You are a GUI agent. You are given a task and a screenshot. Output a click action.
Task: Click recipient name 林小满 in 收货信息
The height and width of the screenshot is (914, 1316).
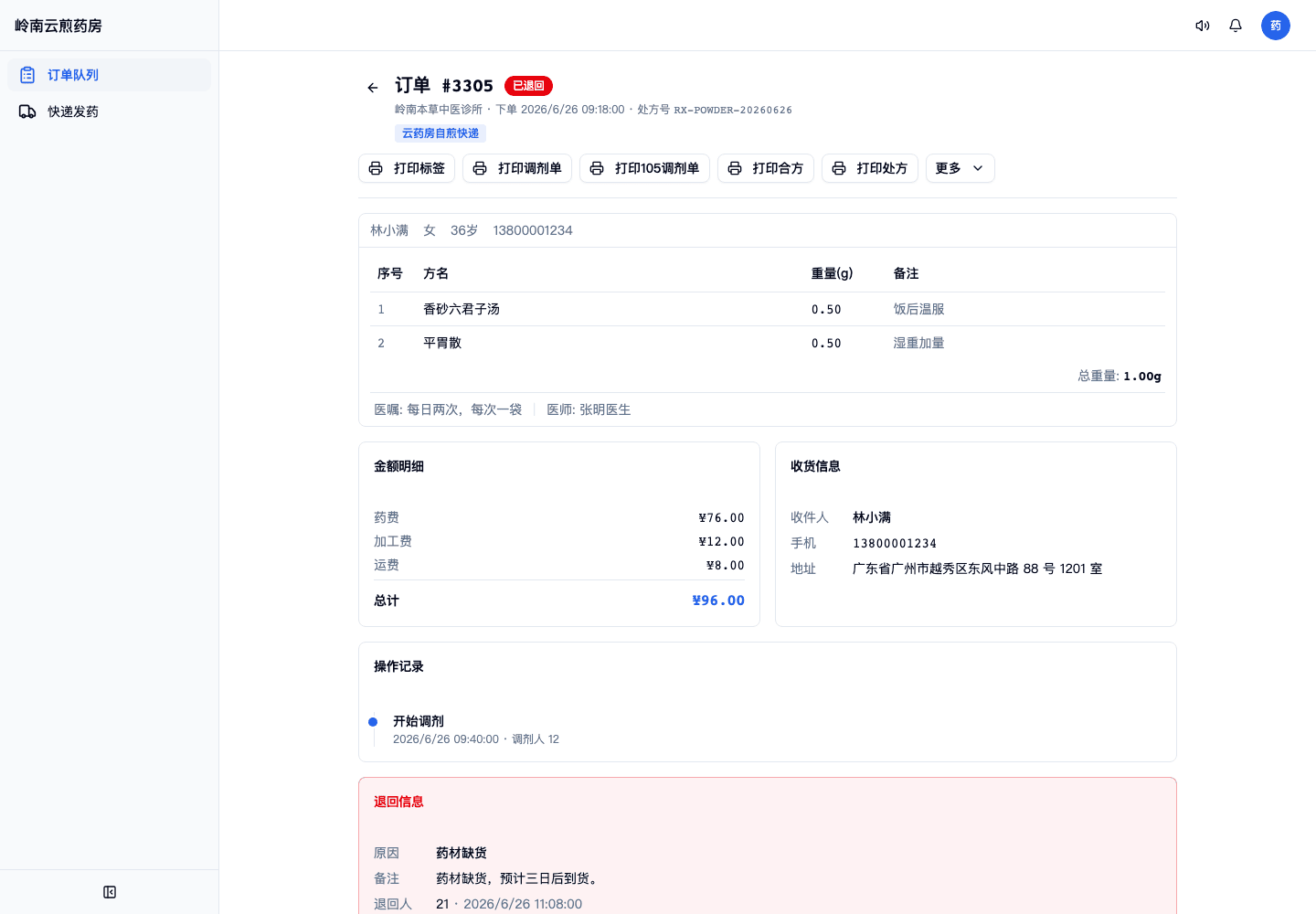(x=872, y=517)
